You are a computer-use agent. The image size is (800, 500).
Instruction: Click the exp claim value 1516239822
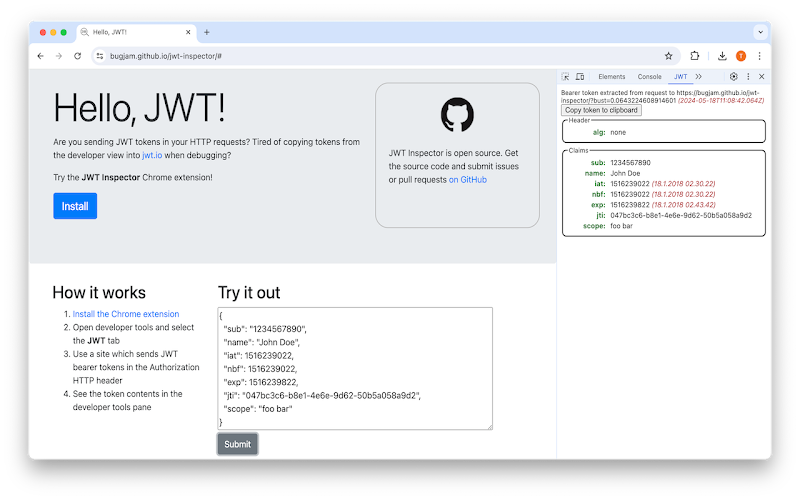pos(630,205)
